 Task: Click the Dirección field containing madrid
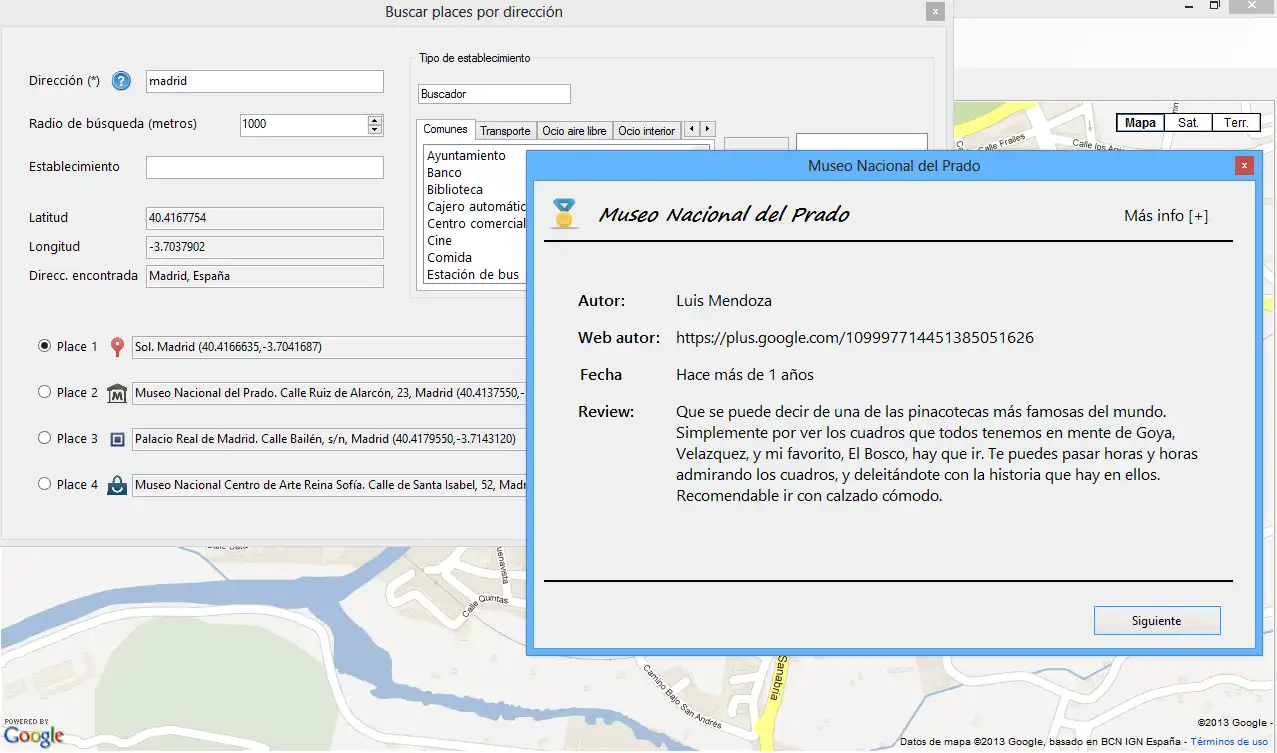click(265, 81)
